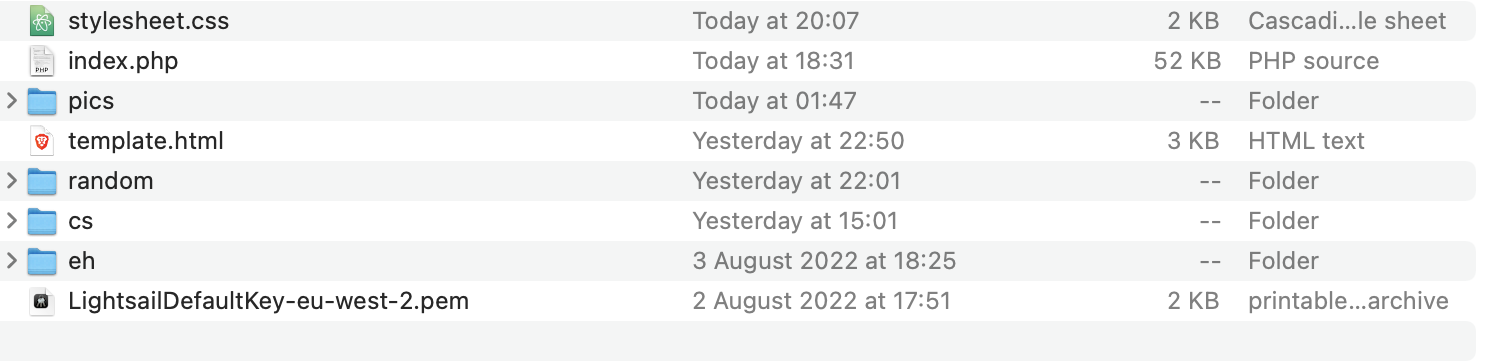1489x361 pixels.
Task: Select the random folder icon
Action: click(x=41, y=181)
